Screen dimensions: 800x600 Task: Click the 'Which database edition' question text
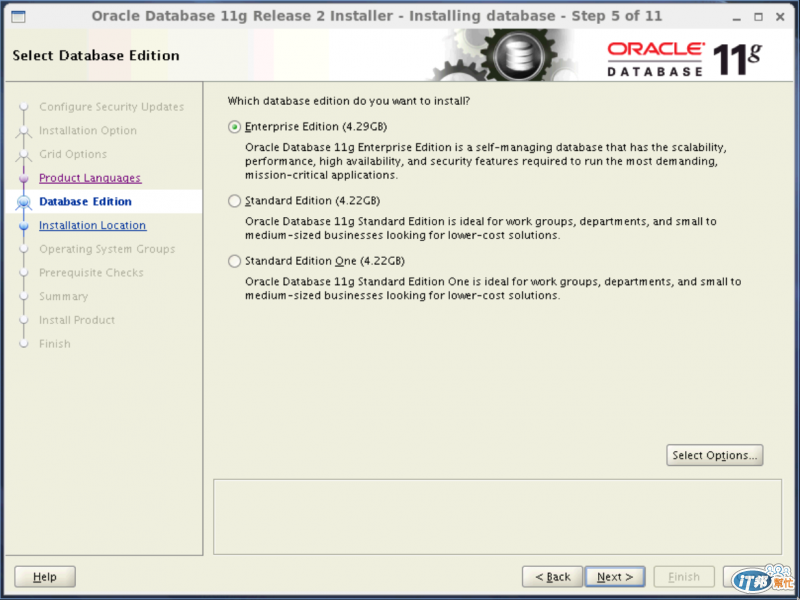pos(348,101)
